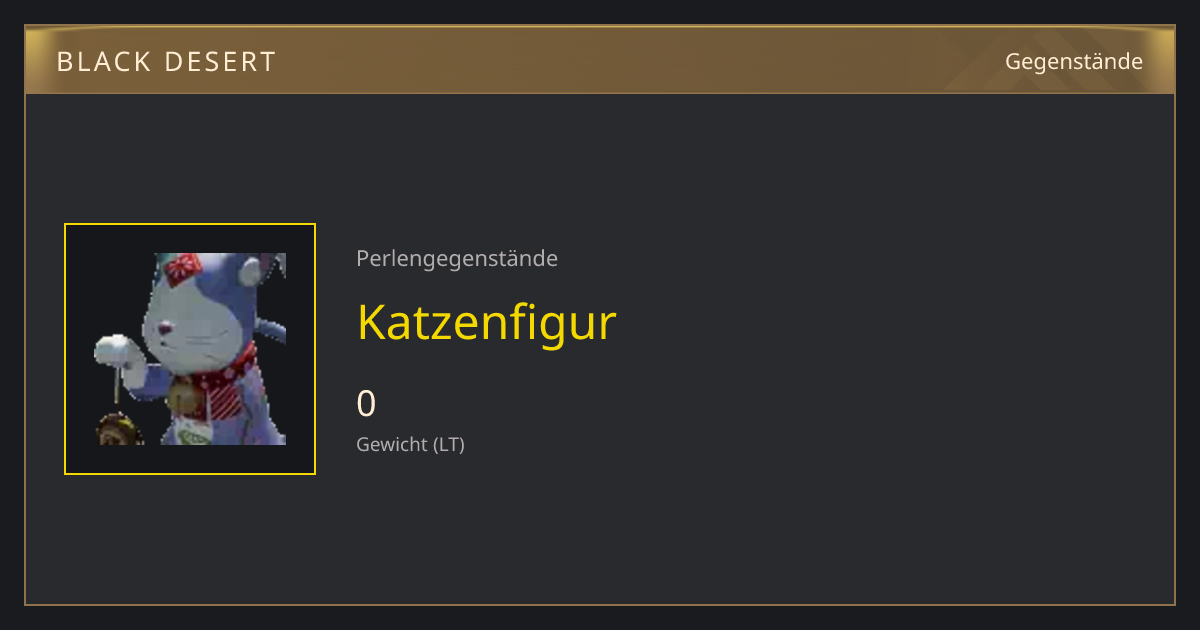Image resolution: width=1200 pixels, height=630 pixels.
Task: Click the red flower bow on cat's head
Action: [x=184, y=266]
